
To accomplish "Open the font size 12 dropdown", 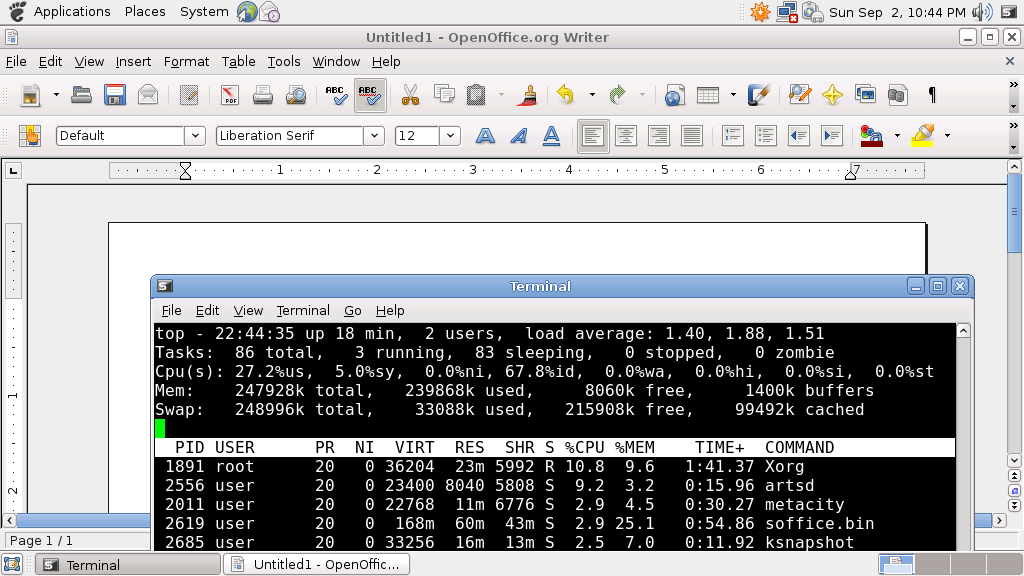I will [x=450, y=136].
